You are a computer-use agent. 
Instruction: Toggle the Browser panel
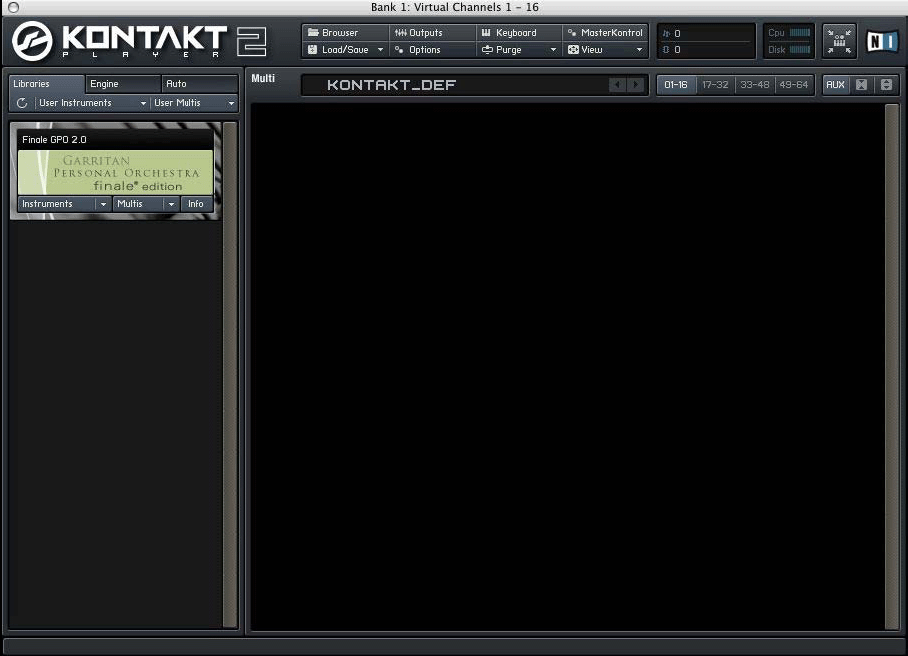(x=345, y=33)
